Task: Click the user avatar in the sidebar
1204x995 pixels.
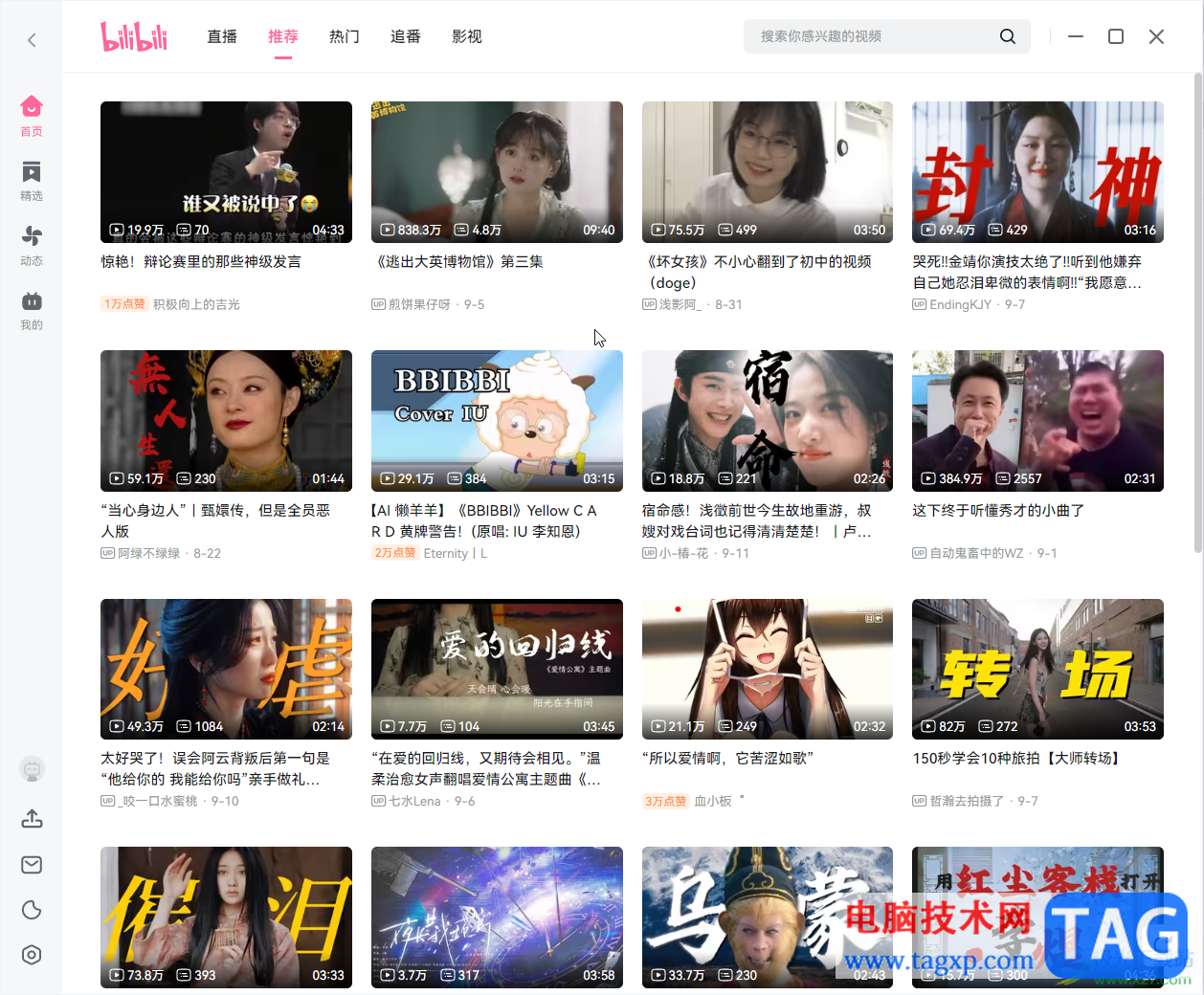Action: point(32,769)
